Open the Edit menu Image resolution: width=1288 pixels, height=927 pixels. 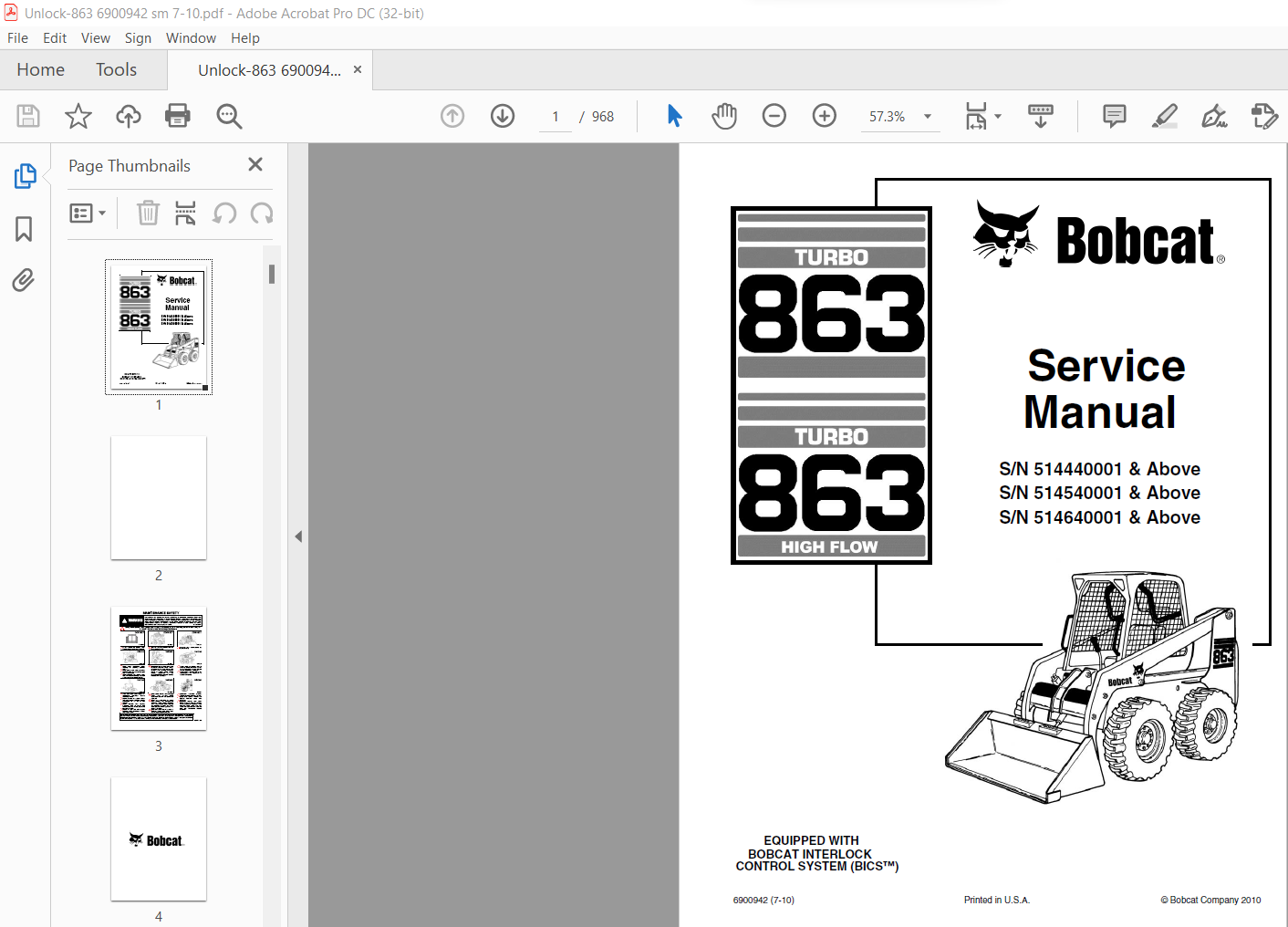(55, 38)
